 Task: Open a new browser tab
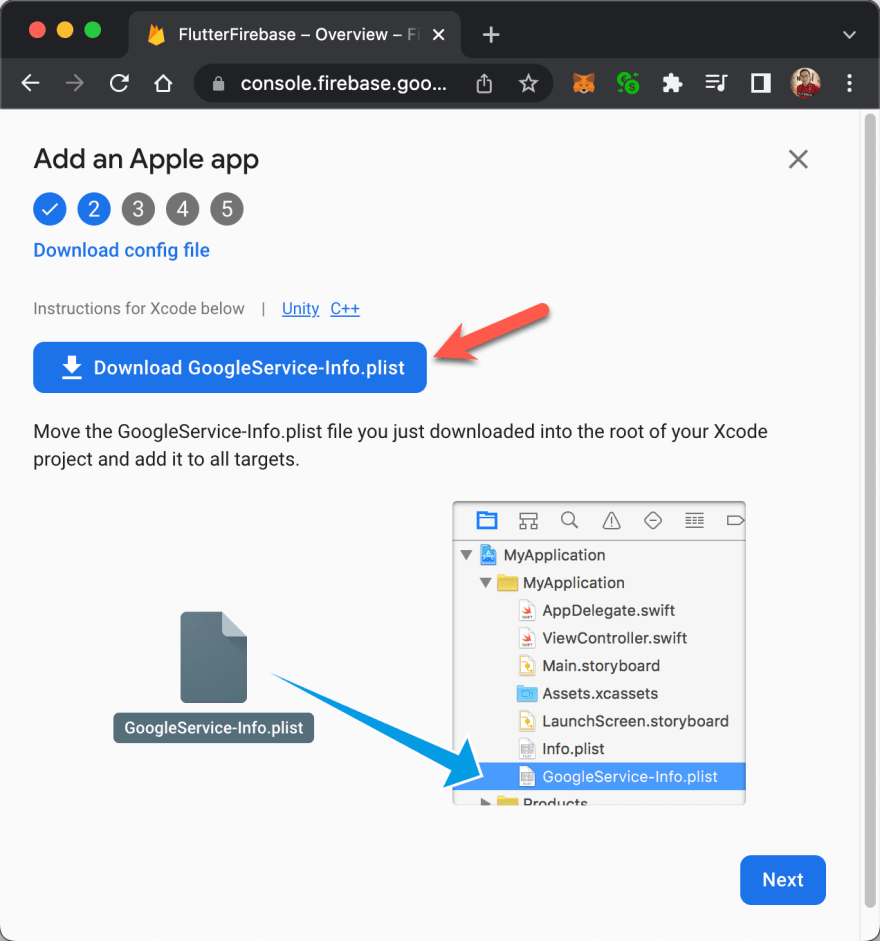[x=491, y=35]
